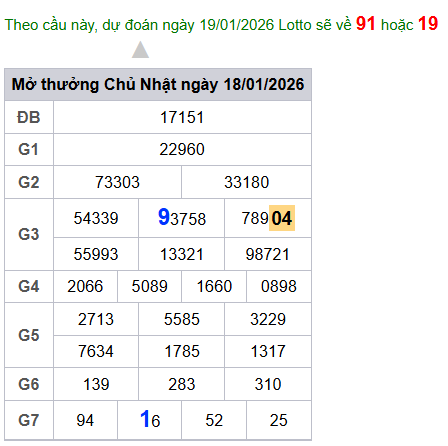This screenshot has width=448, height=446.
Task: Click G7 value 94
Action: point(85,420)
